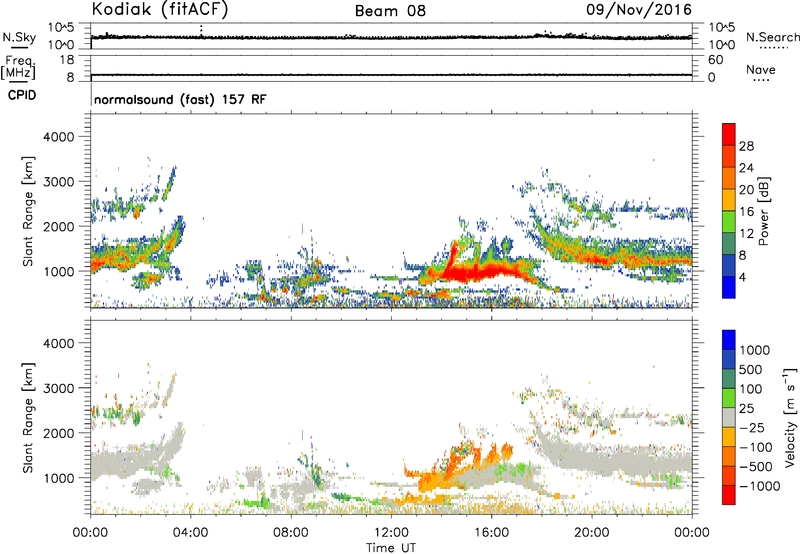
Task: Click the 'Power [dB]' colorbar label
Action: point(764,211)
